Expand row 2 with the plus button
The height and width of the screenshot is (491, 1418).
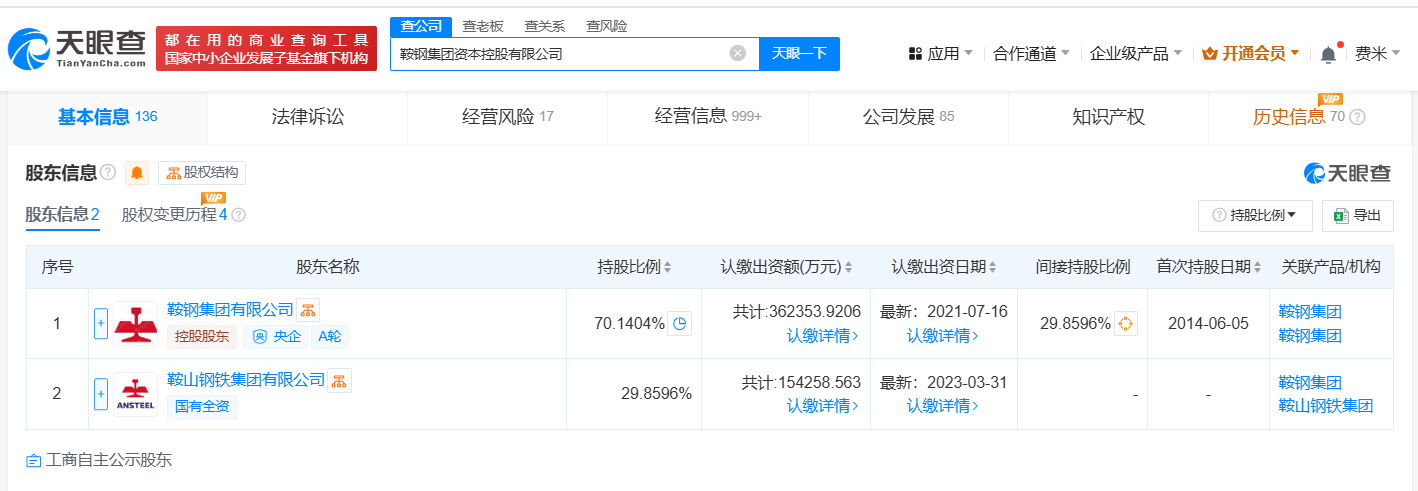tap(100, 394)
